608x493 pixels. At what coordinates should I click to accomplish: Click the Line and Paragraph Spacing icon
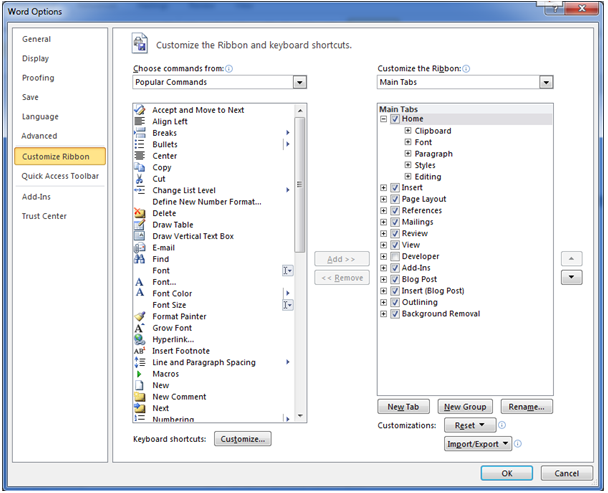[140, 362]
